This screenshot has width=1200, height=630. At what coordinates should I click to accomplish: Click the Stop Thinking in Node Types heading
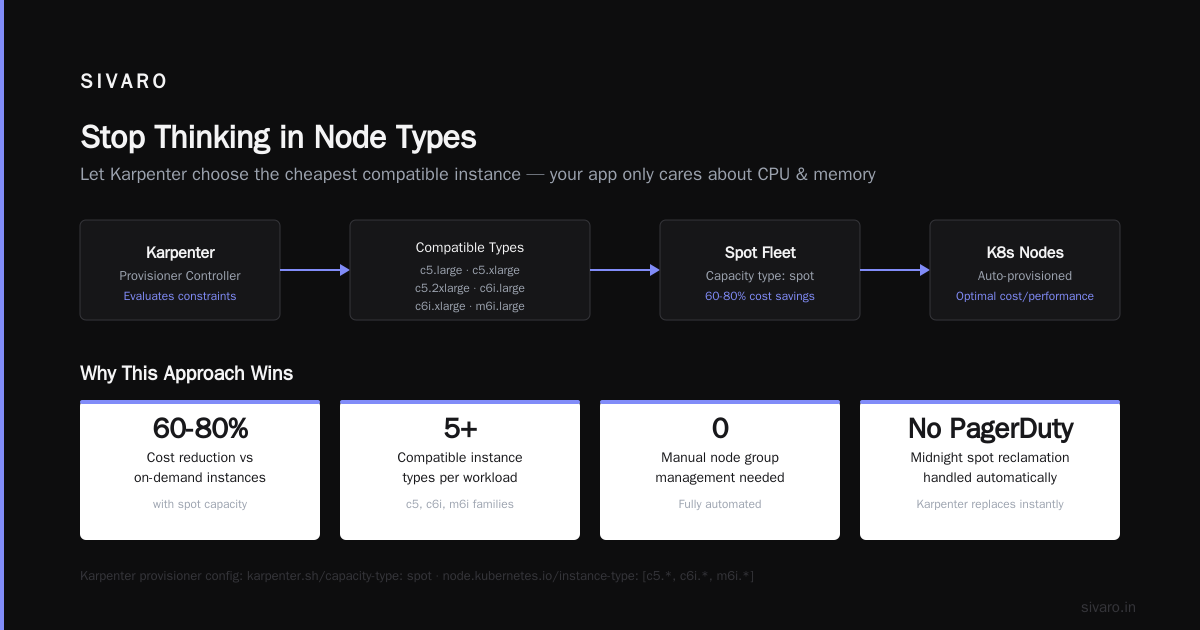coord(278,137)
